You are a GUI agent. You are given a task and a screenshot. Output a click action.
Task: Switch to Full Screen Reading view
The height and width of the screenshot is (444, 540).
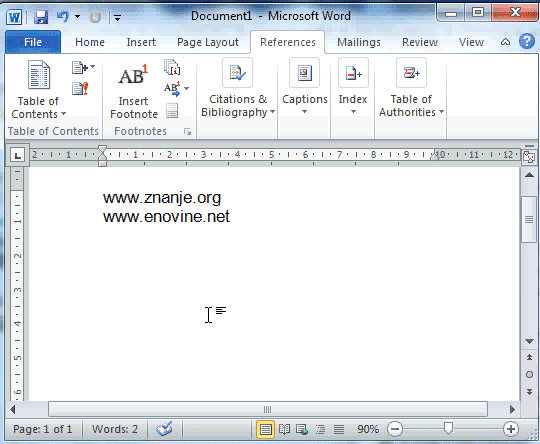284,429
